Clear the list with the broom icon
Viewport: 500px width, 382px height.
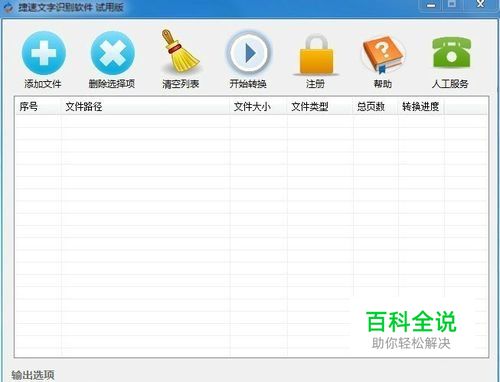[x=180, y=51]
